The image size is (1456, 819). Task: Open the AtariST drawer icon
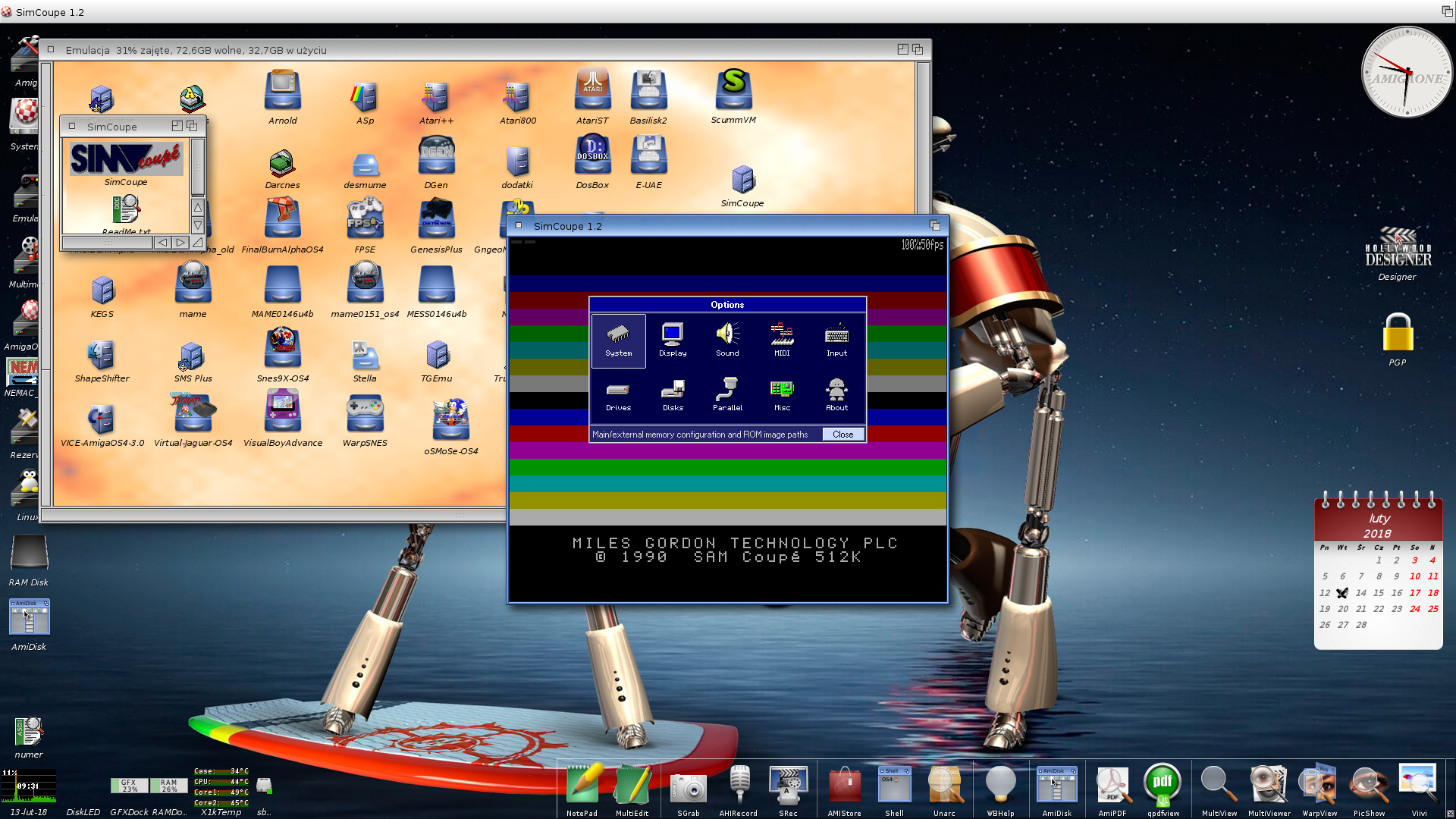tap(592, 97)
